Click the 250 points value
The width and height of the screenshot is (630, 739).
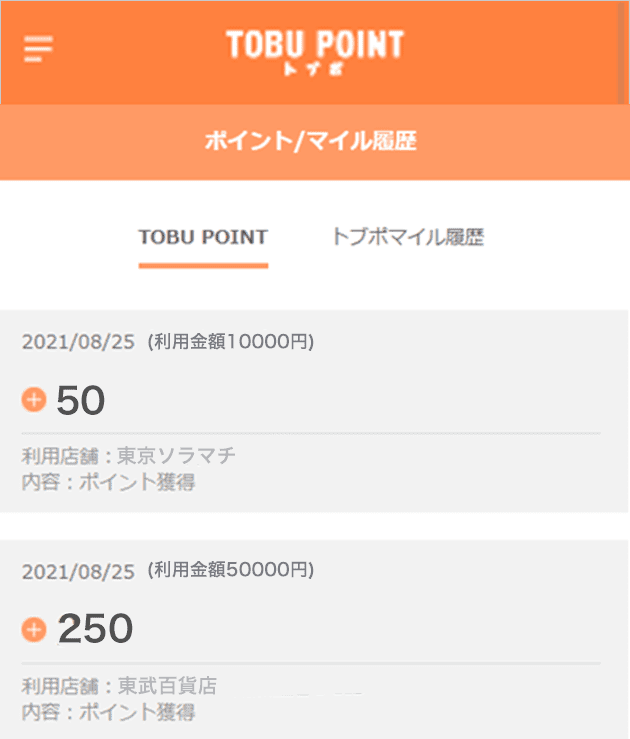point(96,629)
